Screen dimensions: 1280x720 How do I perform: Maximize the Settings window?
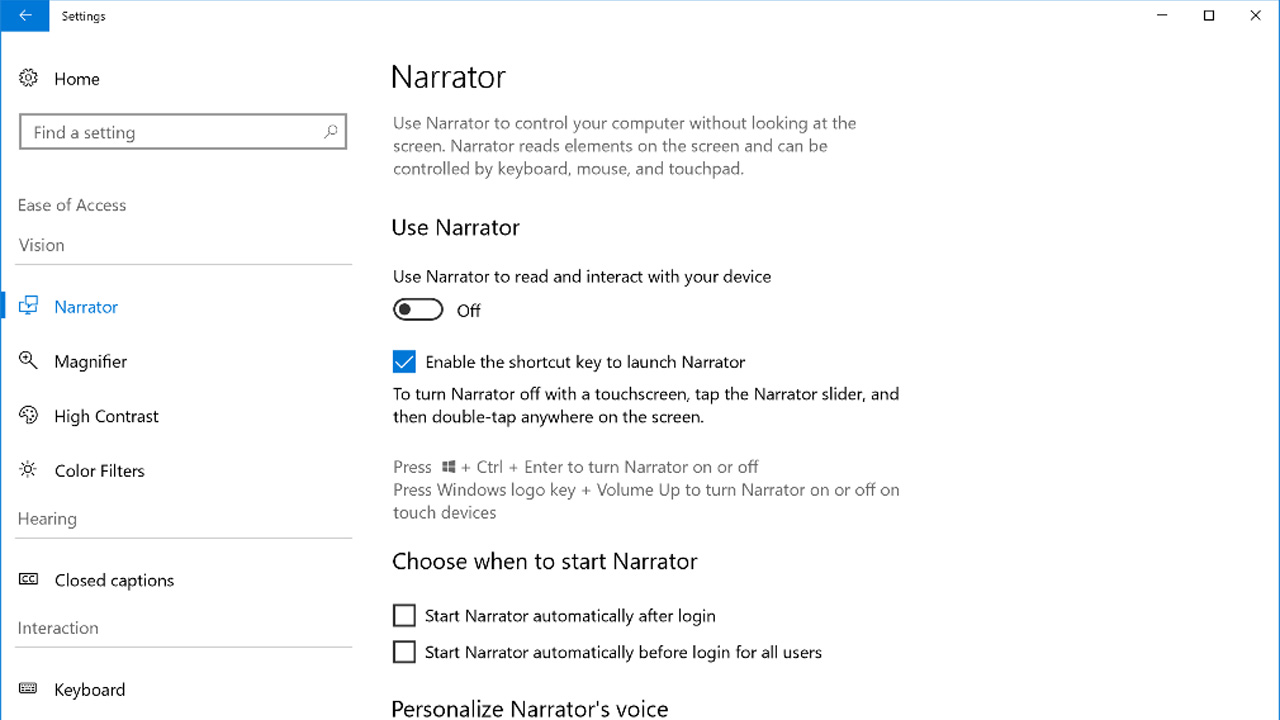pos(1207,15)
